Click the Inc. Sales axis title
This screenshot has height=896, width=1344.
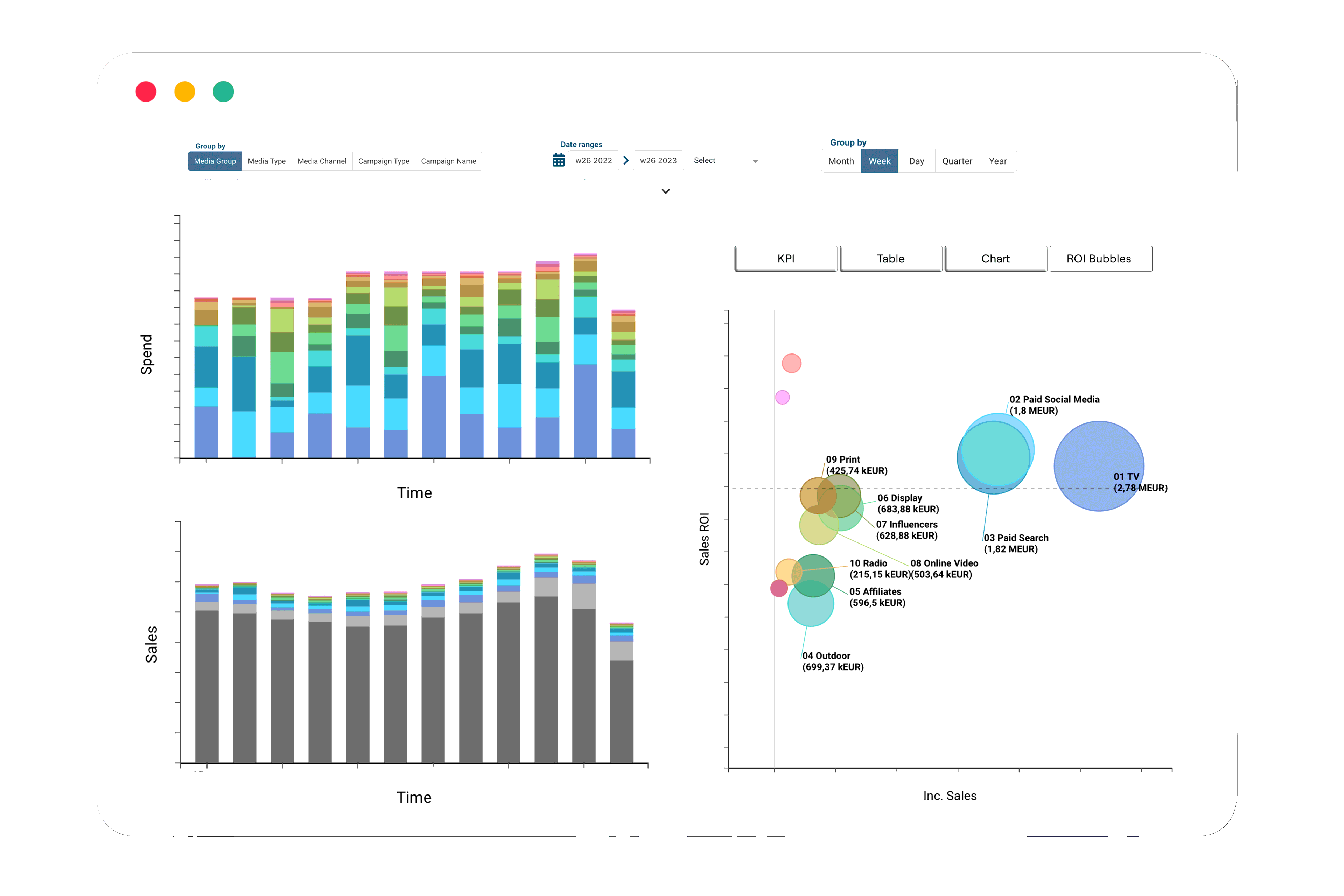tap(950, 796)
